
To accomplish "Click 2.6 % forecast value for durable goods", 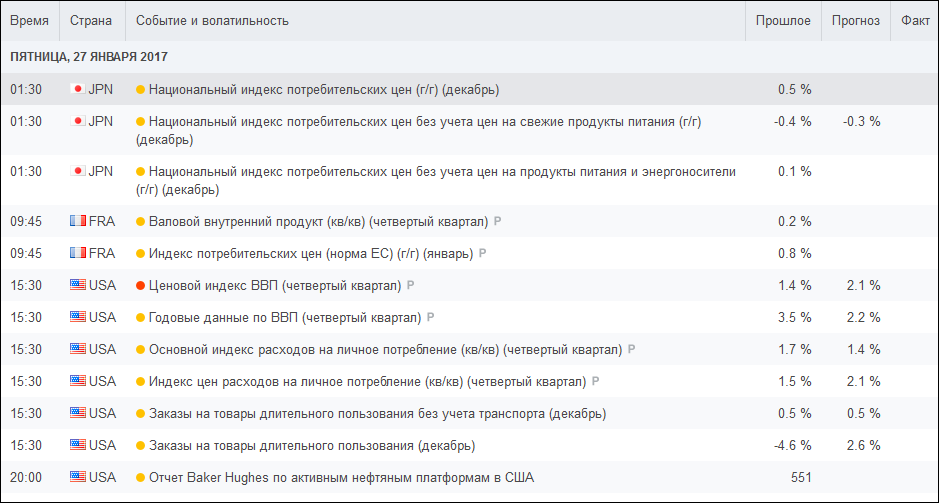I will (x=862, y=446).
